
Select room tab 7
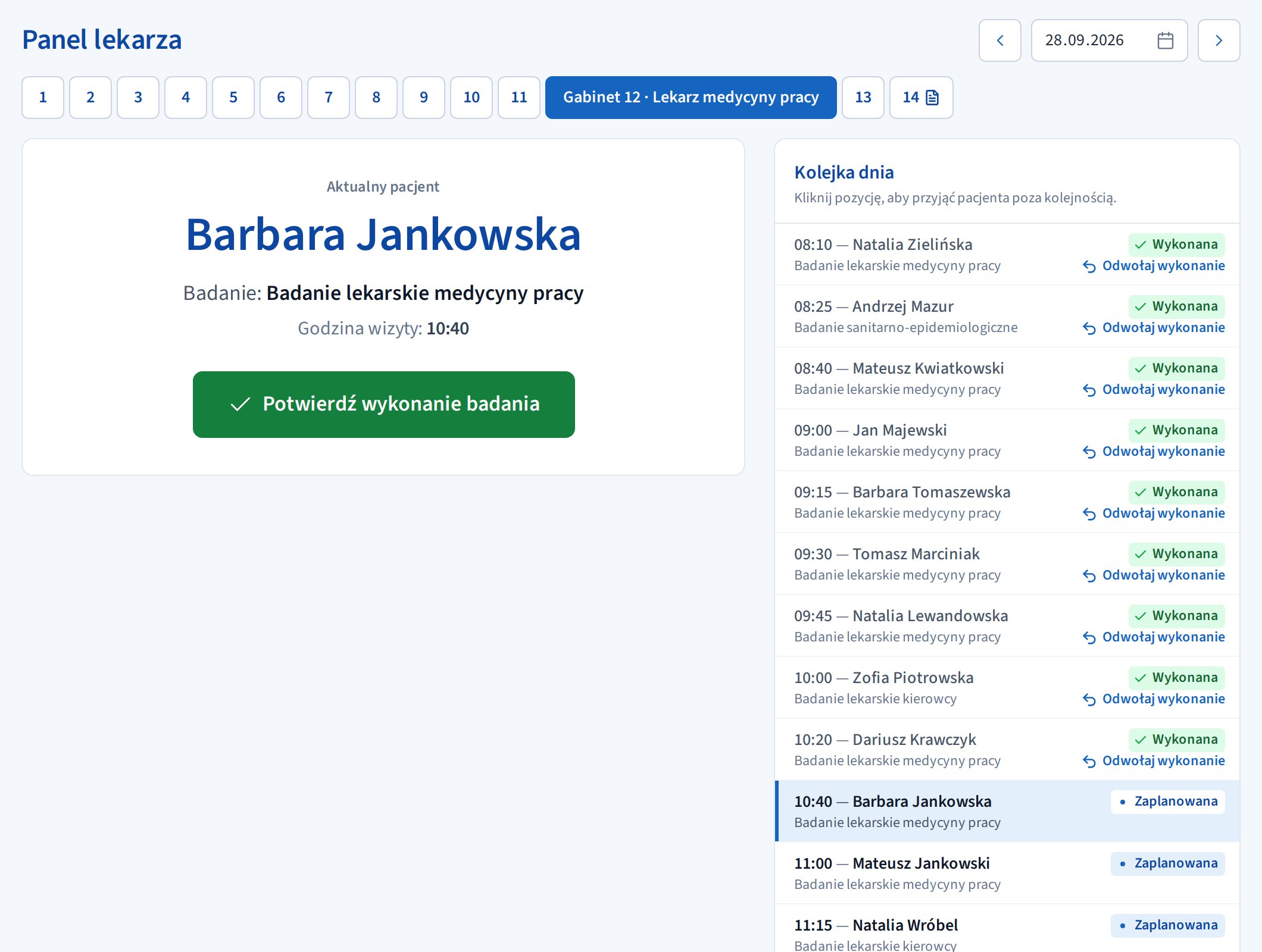(x=329, y=98)
